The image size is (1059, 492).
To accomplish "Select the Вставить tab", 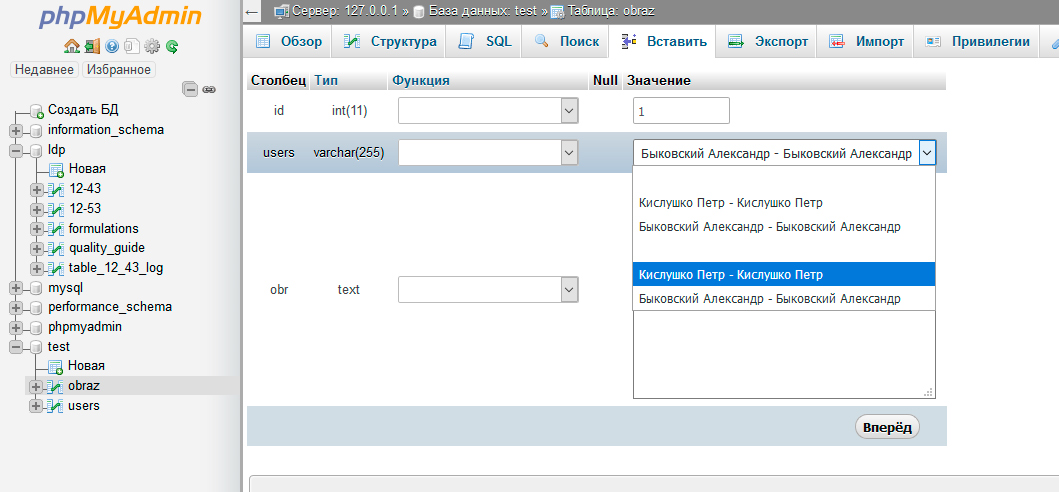I will (663, 41).
